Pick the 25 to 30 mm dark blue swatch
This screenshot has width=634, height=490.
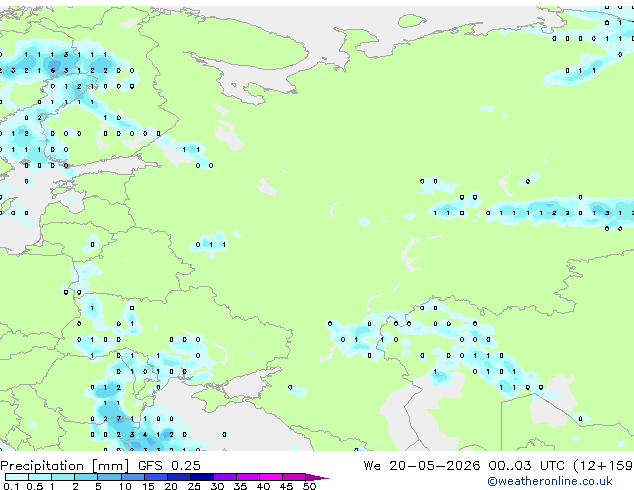tap(201, 477)
